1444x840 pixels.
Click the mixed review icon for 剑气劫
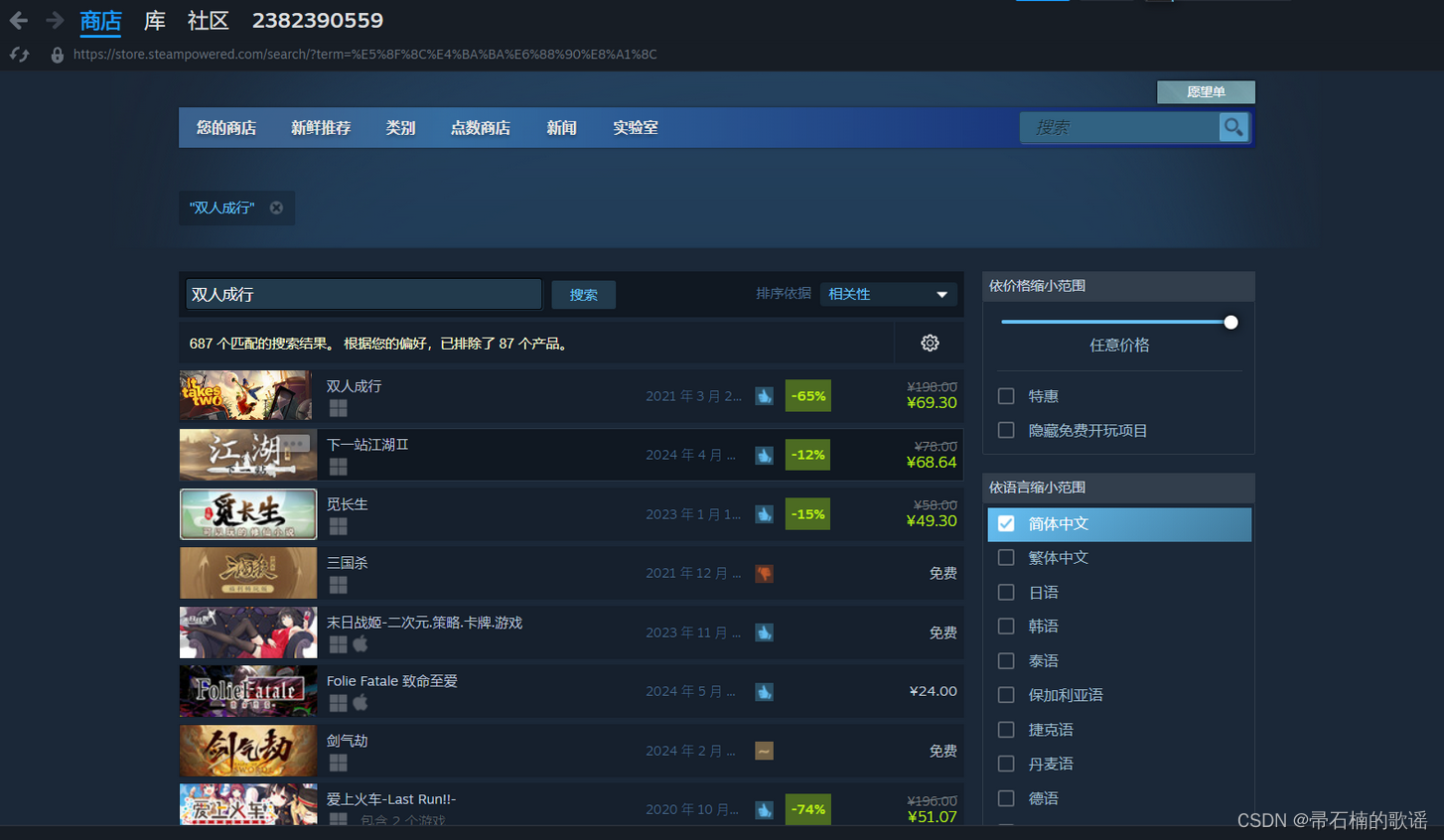point(764,751)
